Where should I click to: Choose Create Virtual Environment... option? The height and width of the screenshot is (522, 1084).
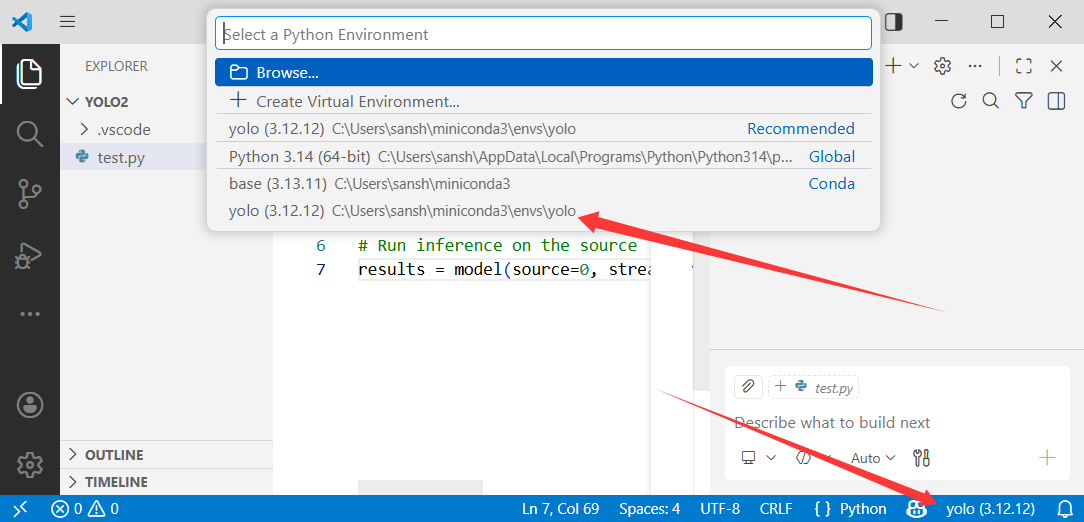tap(543, 101)
